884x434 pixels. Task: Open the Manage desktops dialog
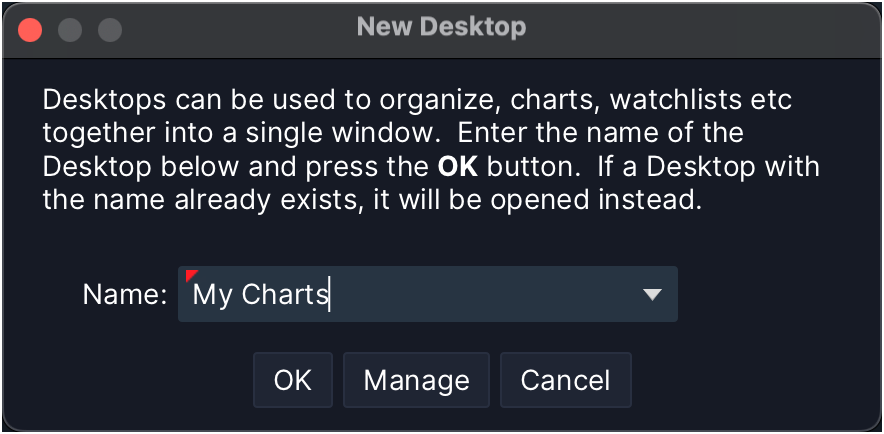(416, 380)
